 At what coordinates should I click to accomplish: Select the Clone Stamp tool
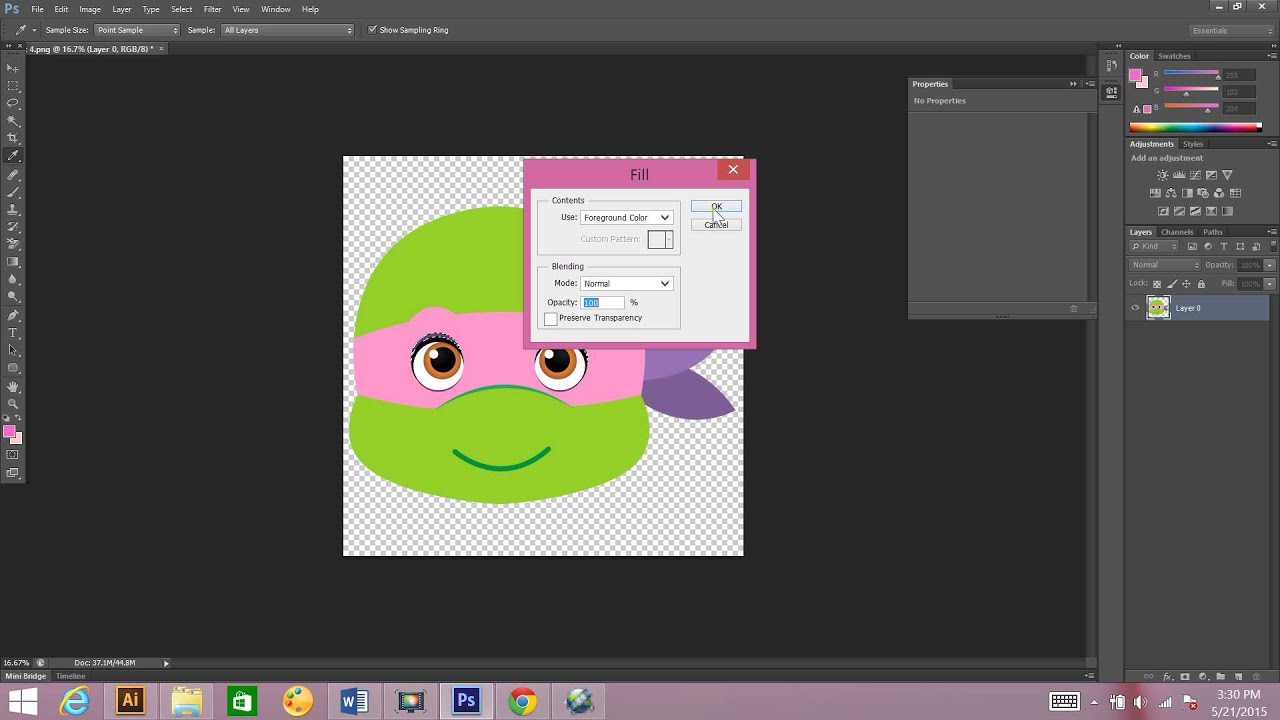tap(13, 210)
